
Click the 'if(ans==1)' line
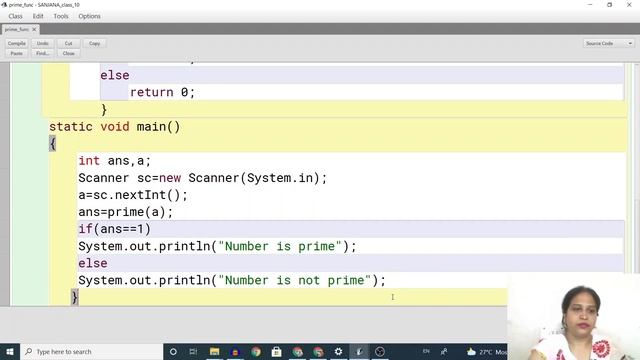(x=114, y=229)
